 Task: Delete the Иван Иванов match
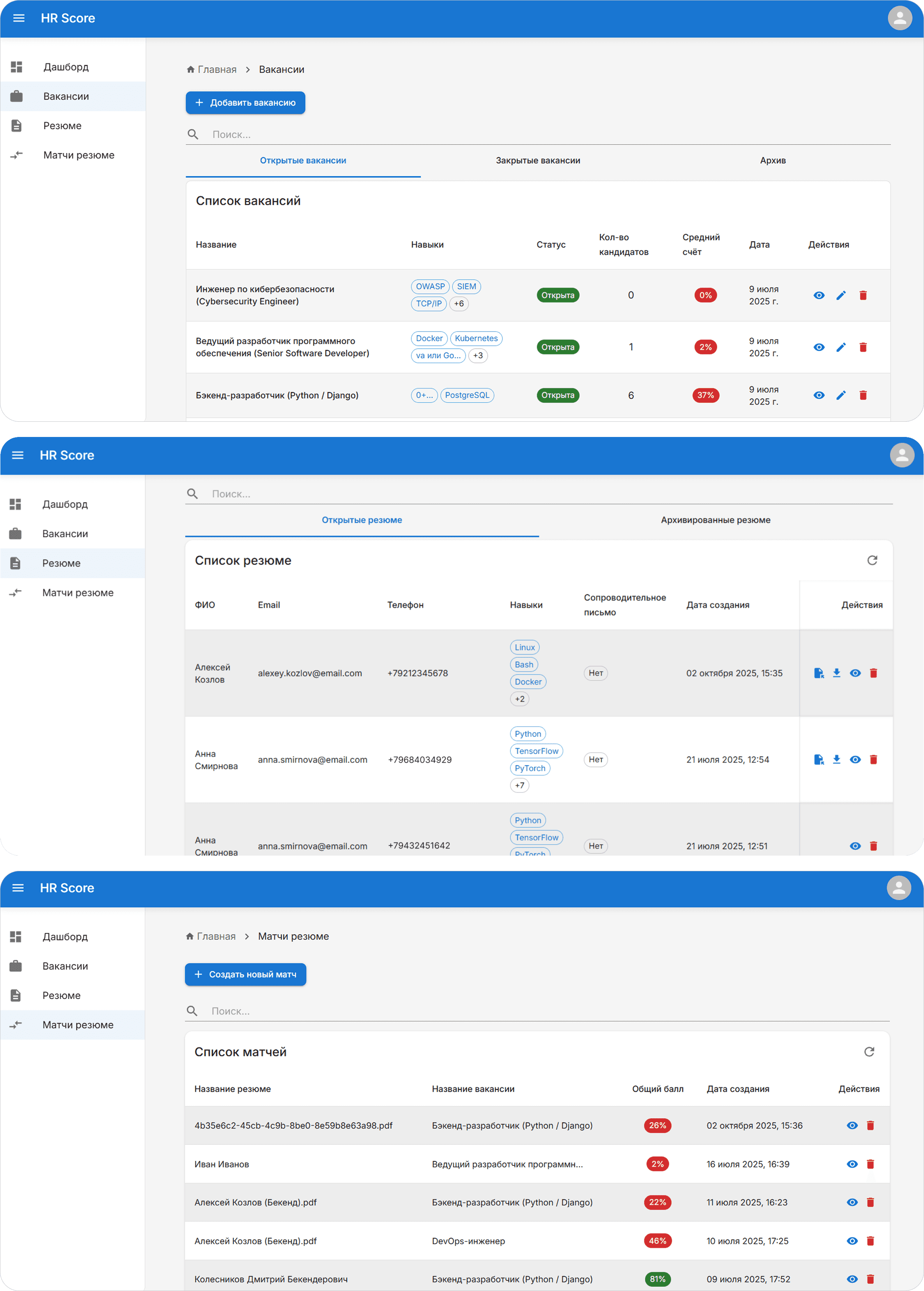(870, 1164)
